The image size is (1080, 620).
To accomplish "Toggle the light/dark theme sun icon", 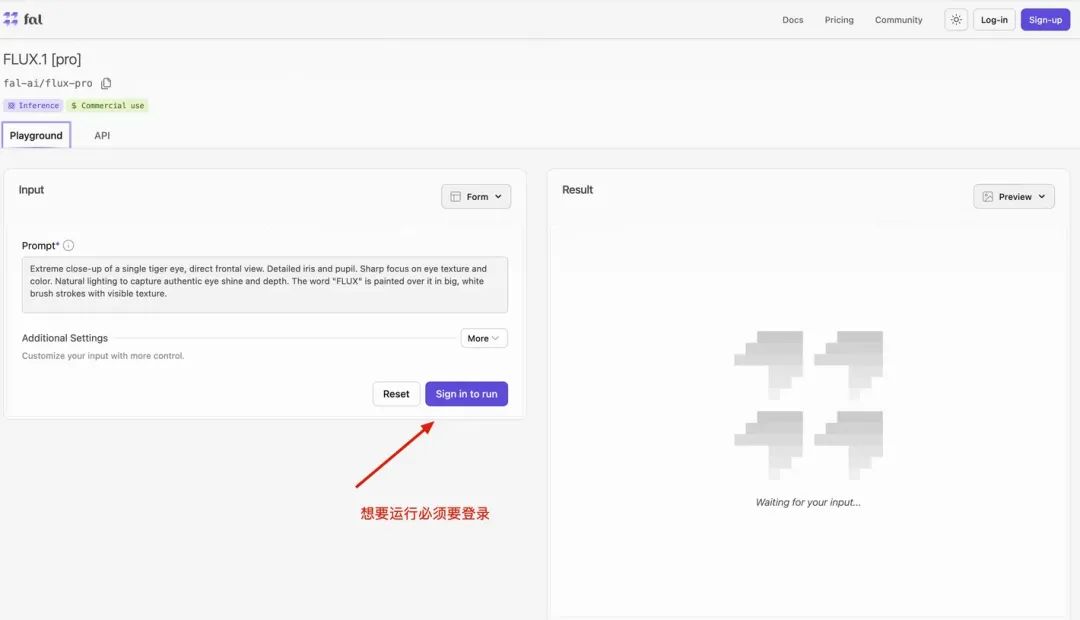I will [956, 20].
